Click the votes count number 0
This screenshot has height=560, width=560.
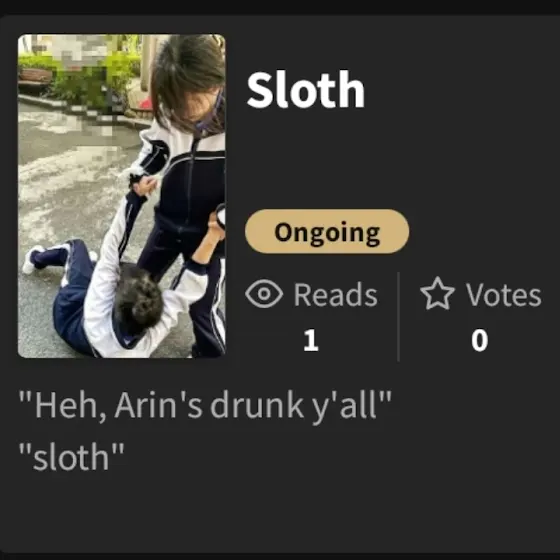[x=479, y=340]
